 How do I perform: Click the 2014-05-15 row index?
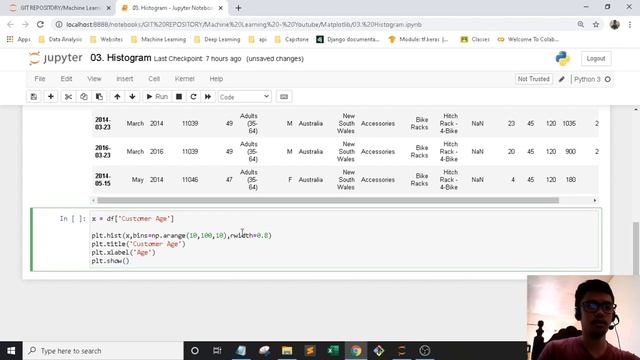pyautogui.click(x=102, y=180)
